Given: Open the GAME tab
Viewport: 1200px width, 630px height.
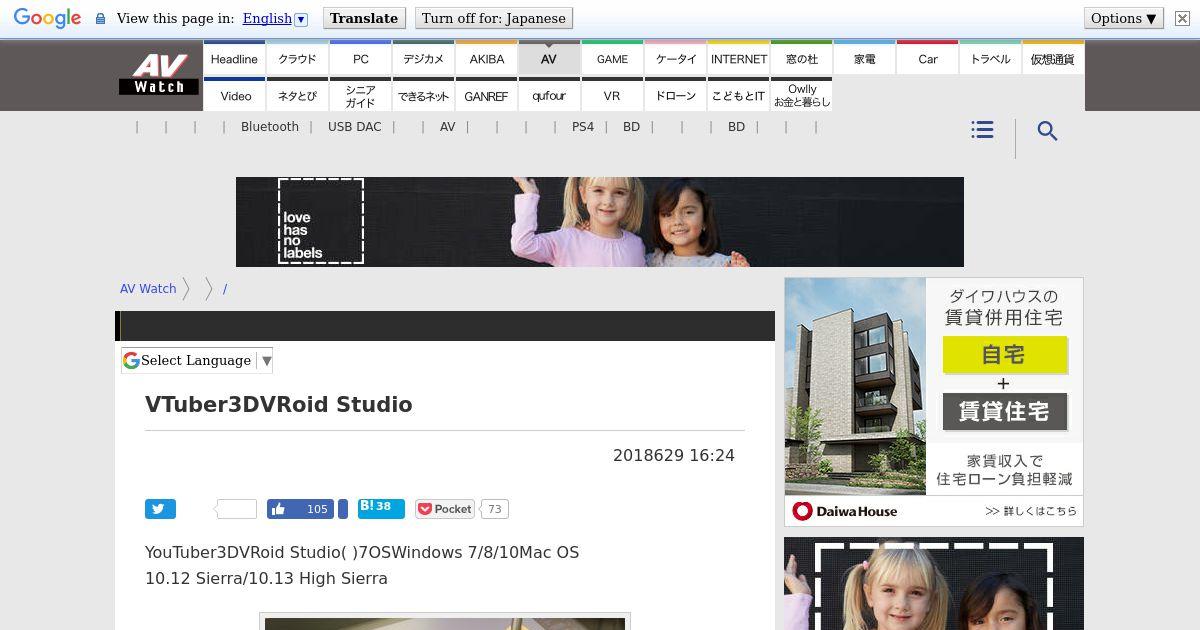Looking at the screenshot, I should (612, 58).
